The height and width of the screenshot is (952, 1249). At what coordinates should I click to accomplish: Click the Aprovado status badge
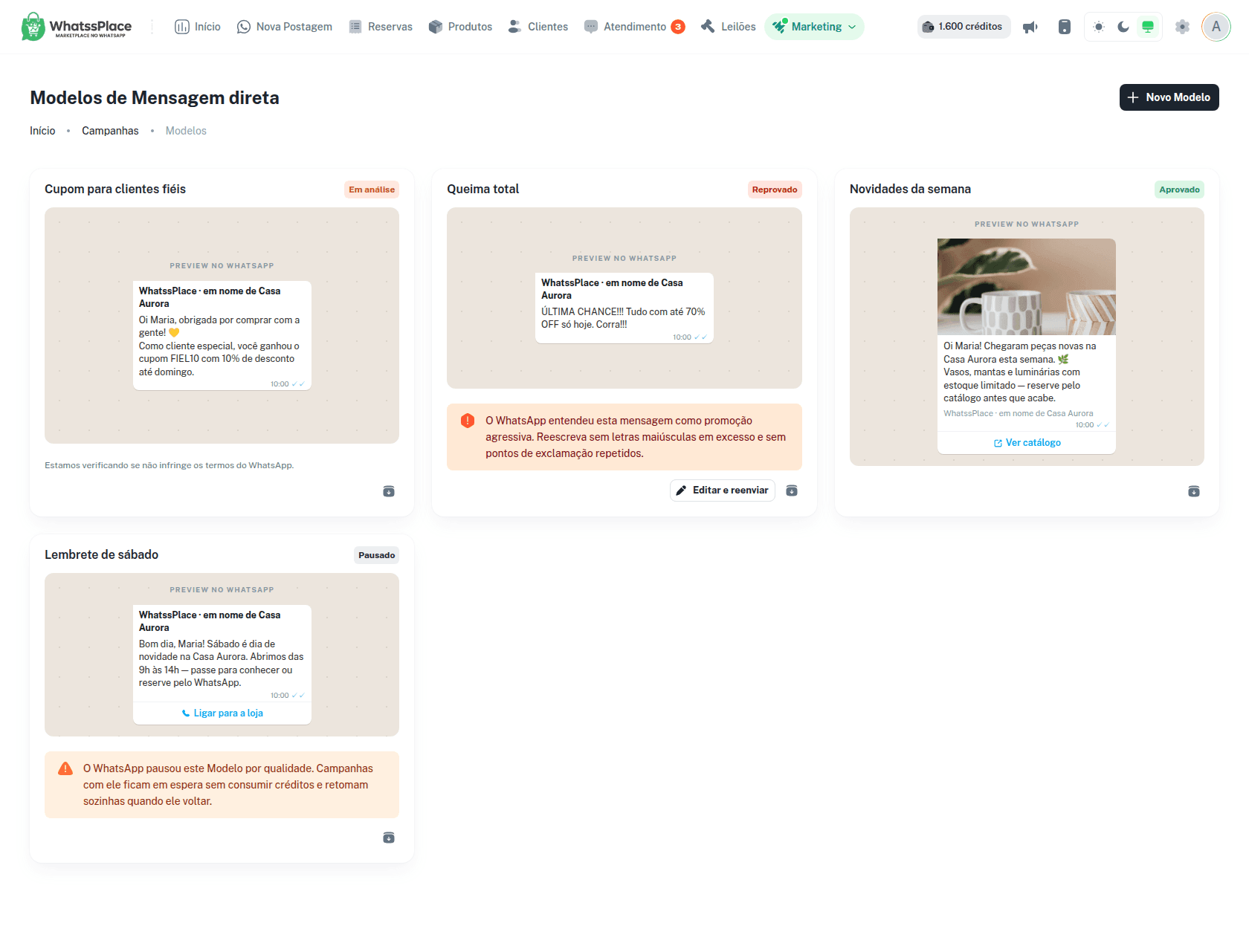tap(1179, 190)
